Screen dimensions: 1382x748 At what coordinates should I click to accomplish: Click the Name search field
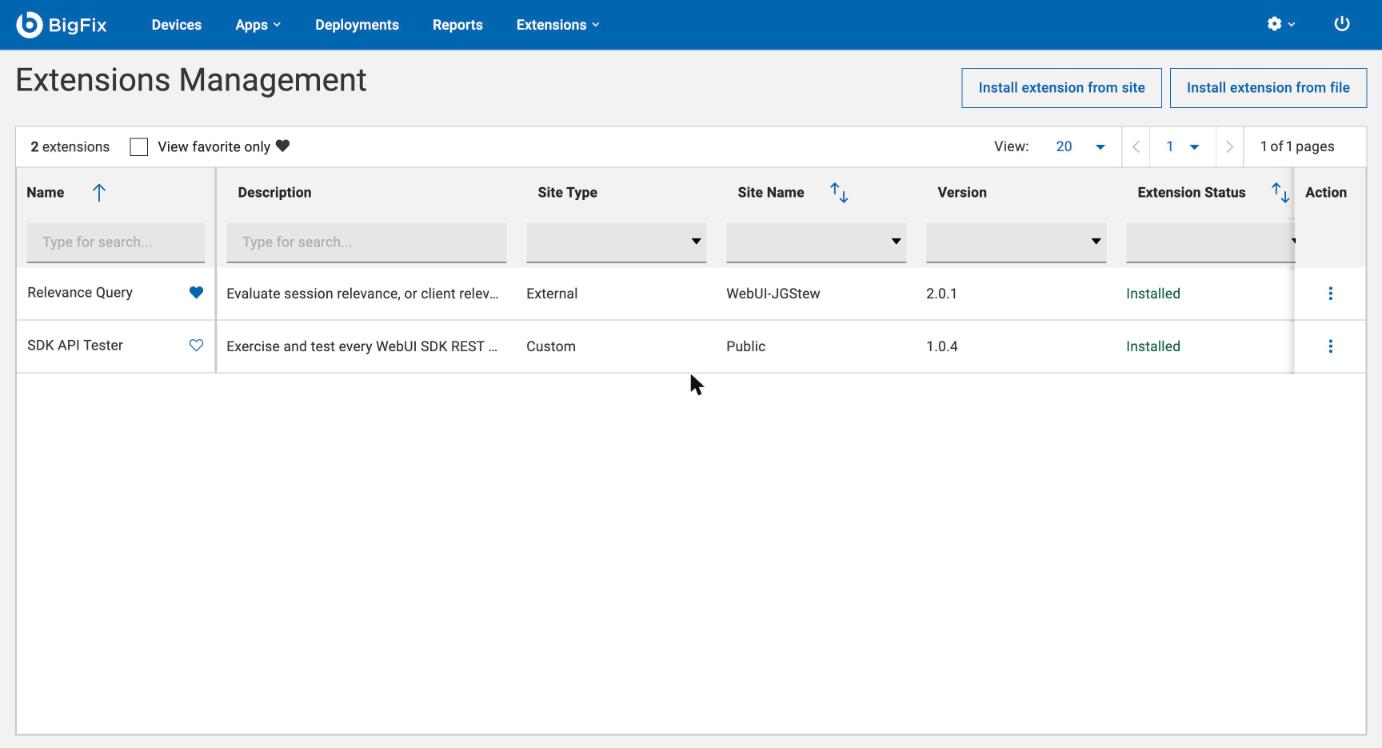[116, 242]
